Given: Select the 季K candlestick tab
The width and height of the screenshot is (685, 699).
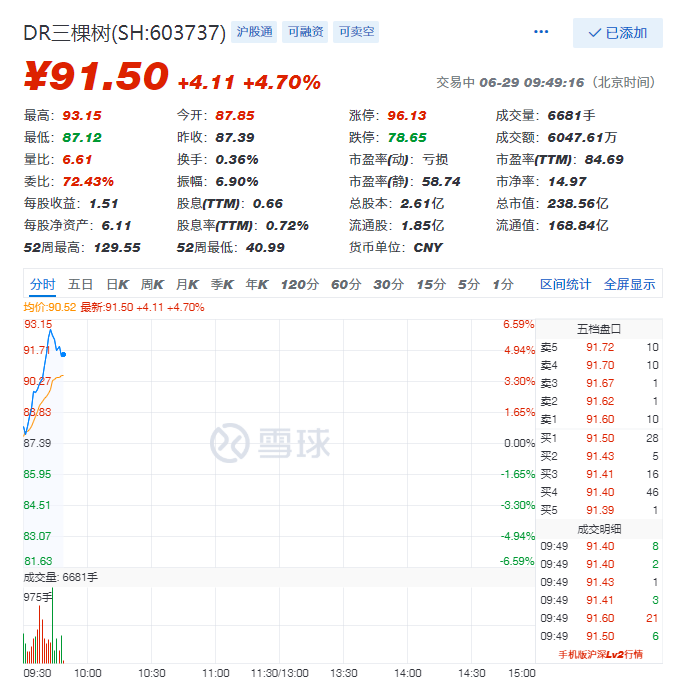Looking at the screenshot, I should (222, 285).
